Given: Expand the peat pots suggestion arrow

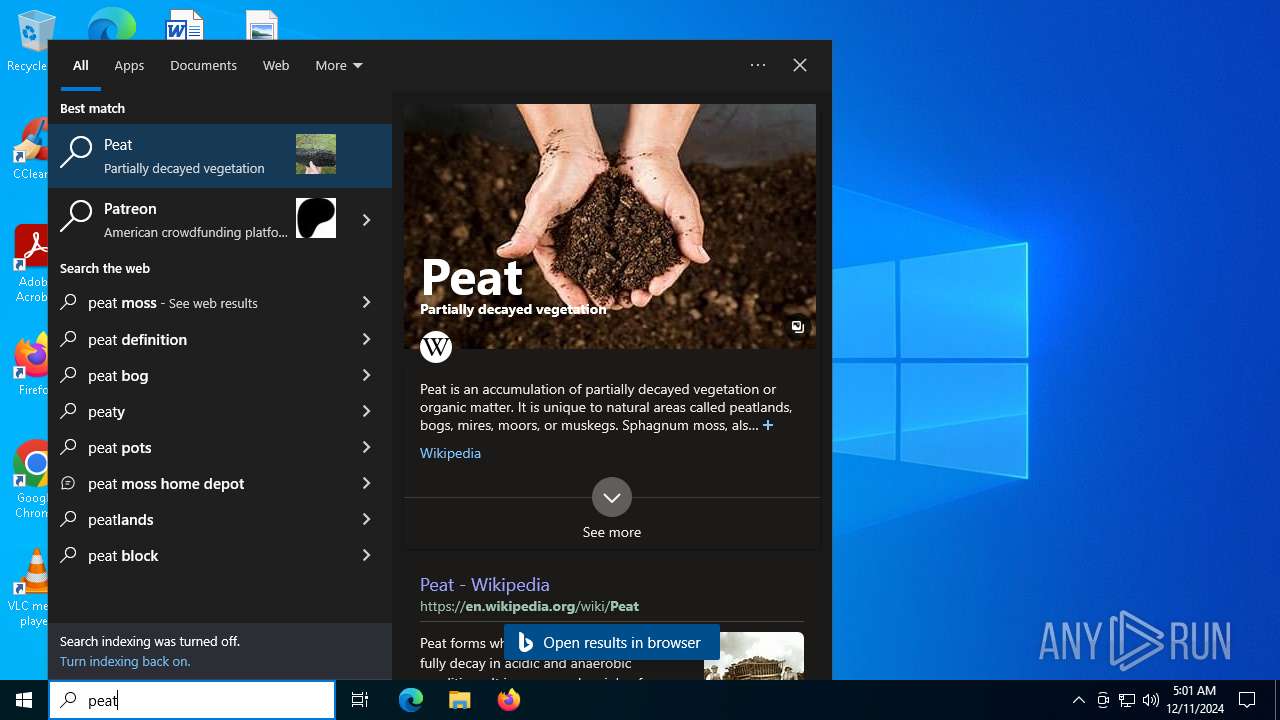Looking at the screenshot, I should pyautogui.click(x=366, y=447).
